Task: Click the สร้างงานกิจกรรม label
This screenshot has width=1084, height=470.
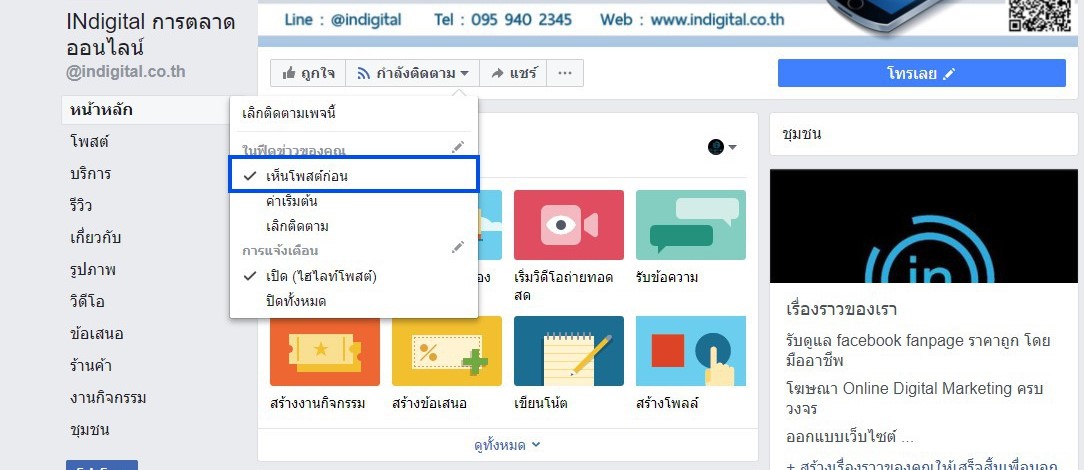Action: (x=317, y=403)
